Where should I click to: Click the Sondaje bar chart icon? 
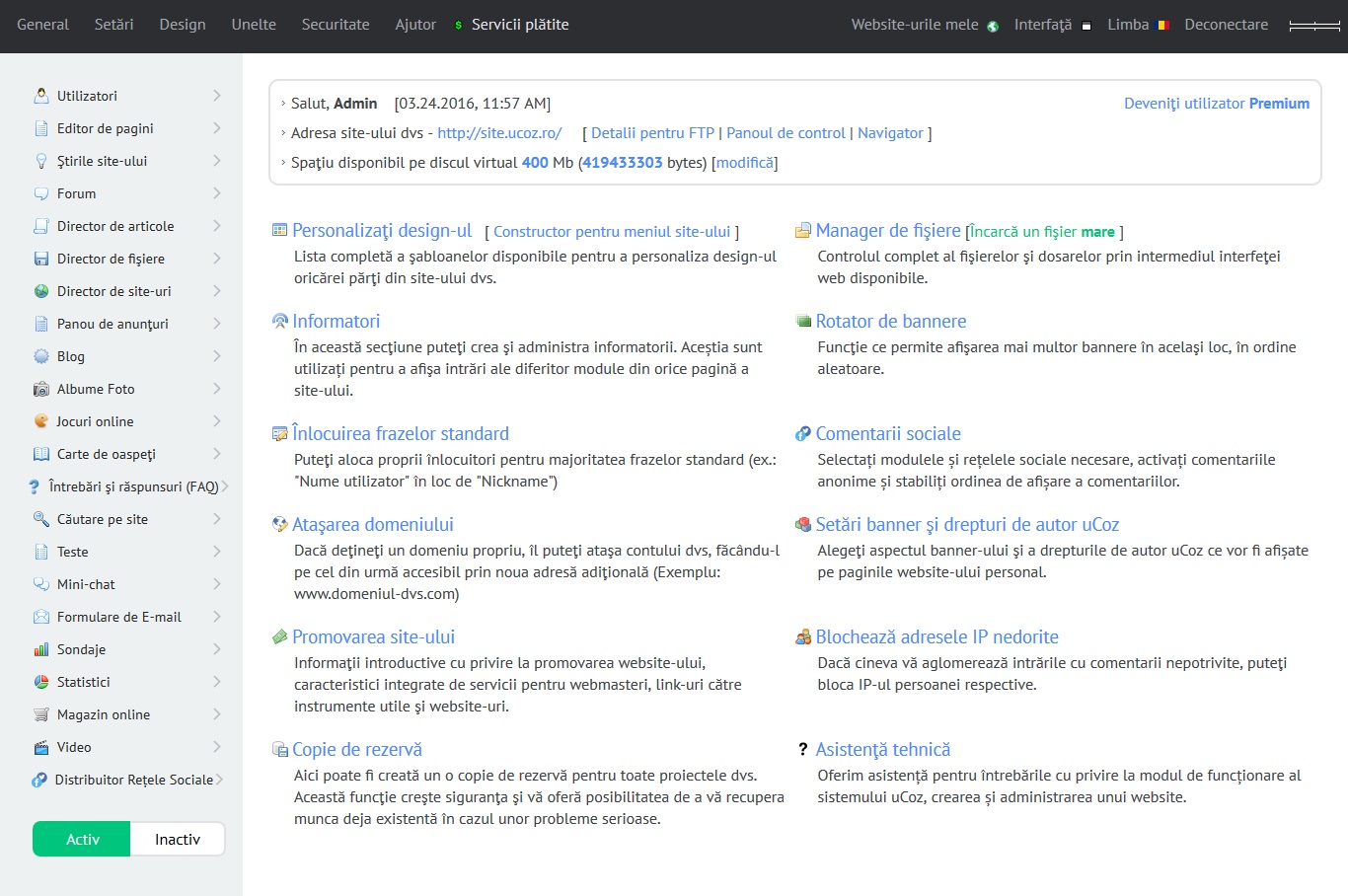pyautogui.click(x=41, y=649)
